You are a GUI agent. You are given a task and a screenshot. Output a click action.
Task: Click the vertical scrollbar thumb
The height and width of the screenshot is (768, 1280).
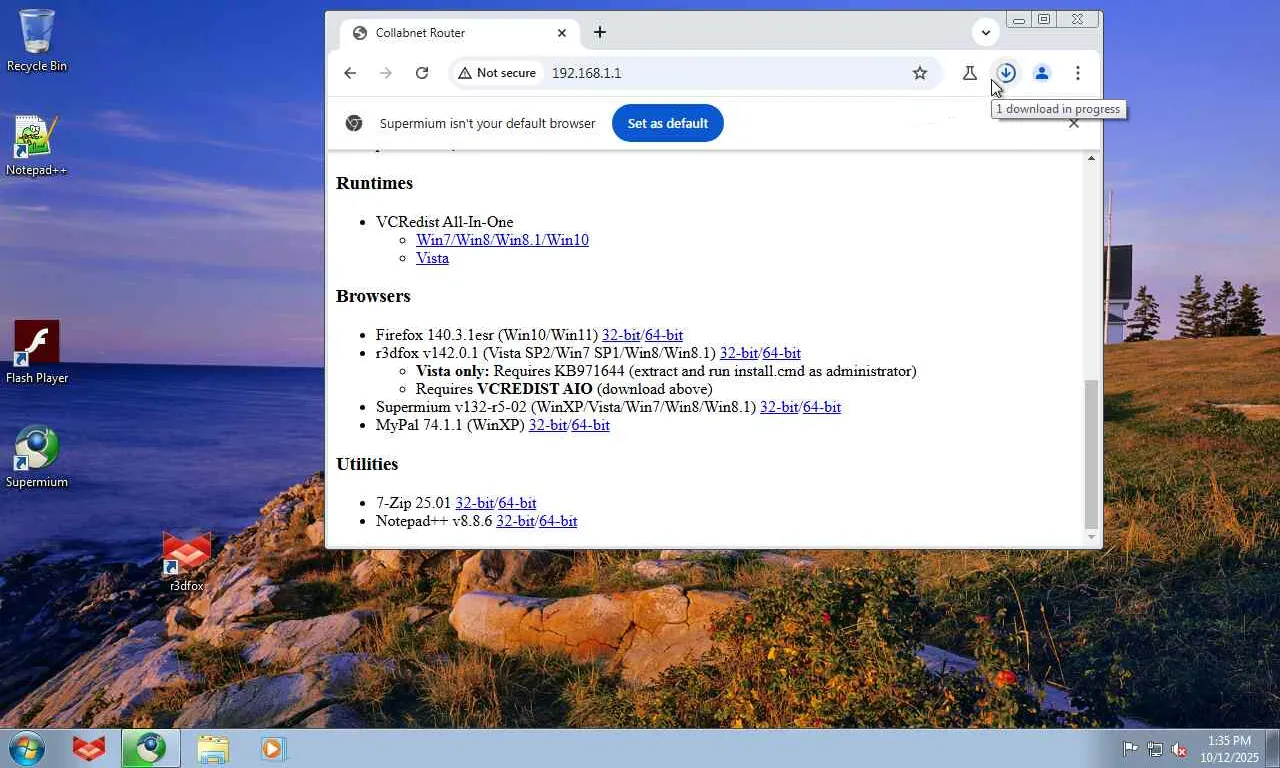1092,453
